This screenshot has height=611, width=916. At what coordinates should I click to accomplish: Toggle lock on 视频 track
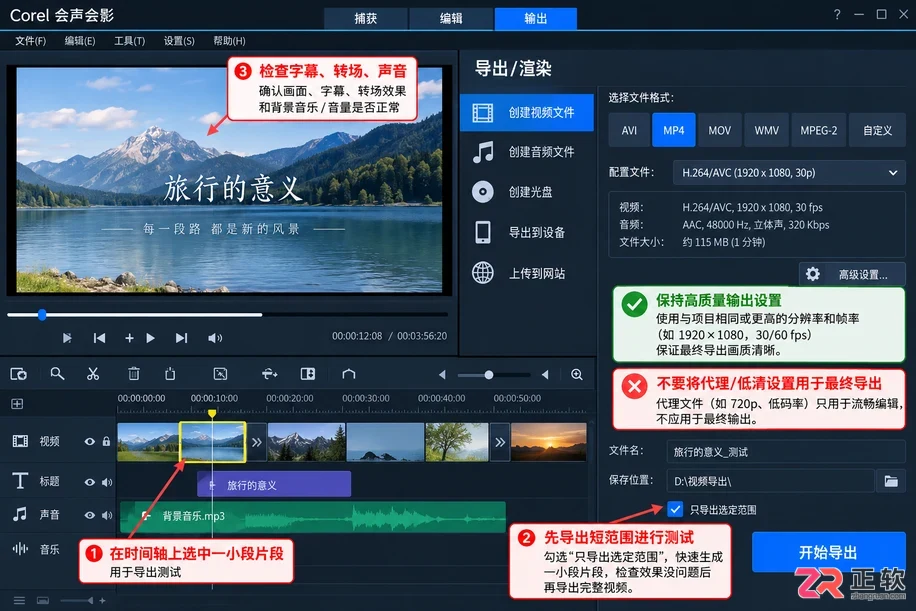tap(106, 442)
